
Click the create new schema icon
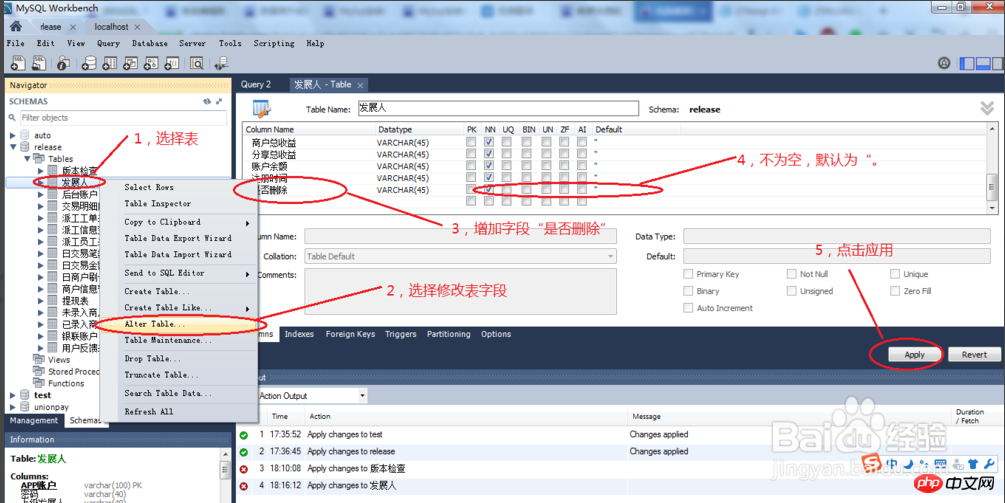(90, 63)
